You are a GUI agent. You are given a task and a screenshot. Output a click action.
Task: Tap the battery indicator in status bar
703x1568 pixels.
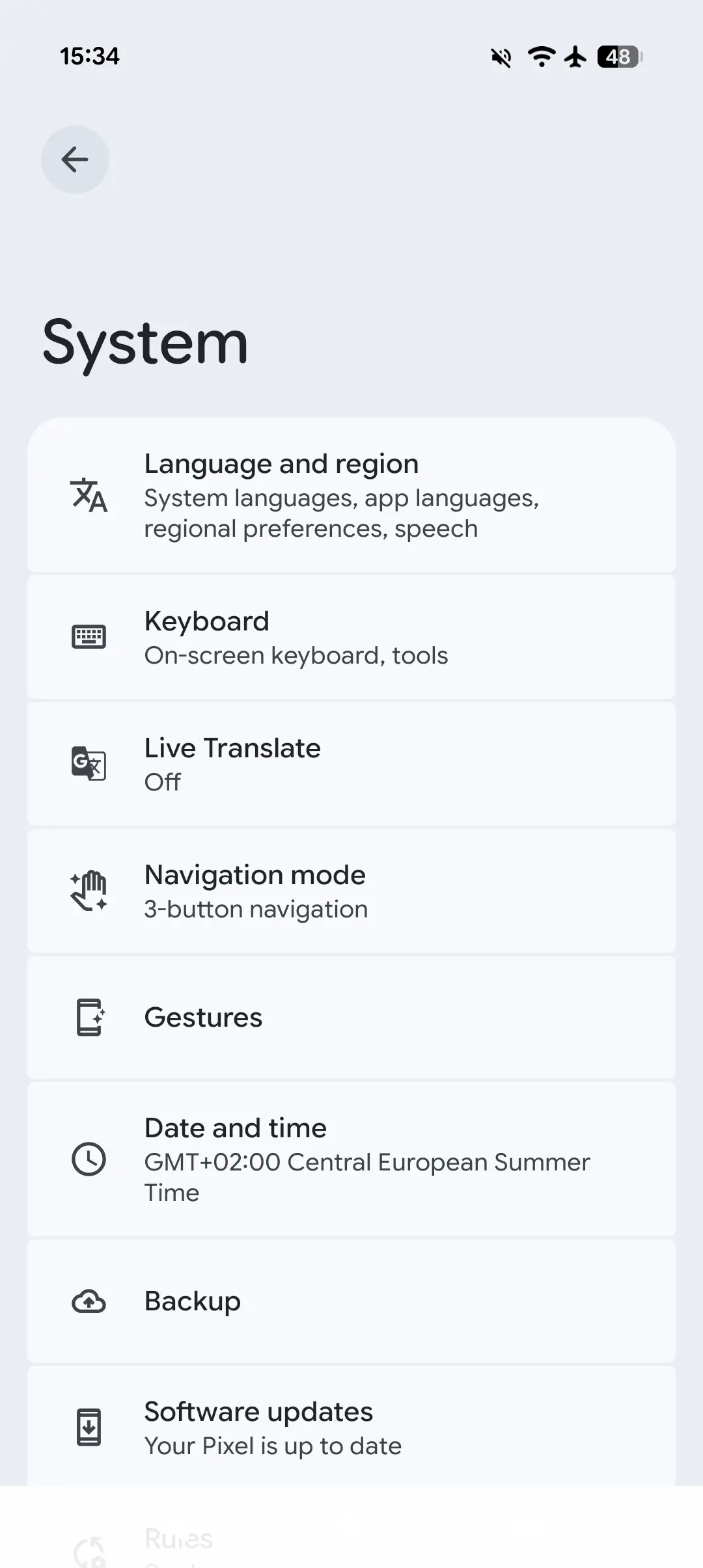(x=619, y=57)
